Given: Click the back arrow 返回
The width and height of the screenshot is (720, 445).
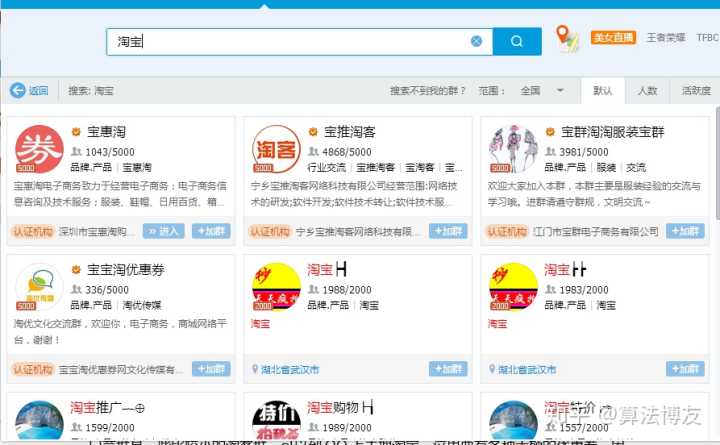Looking at the screenshot, I should coord(29,90).
